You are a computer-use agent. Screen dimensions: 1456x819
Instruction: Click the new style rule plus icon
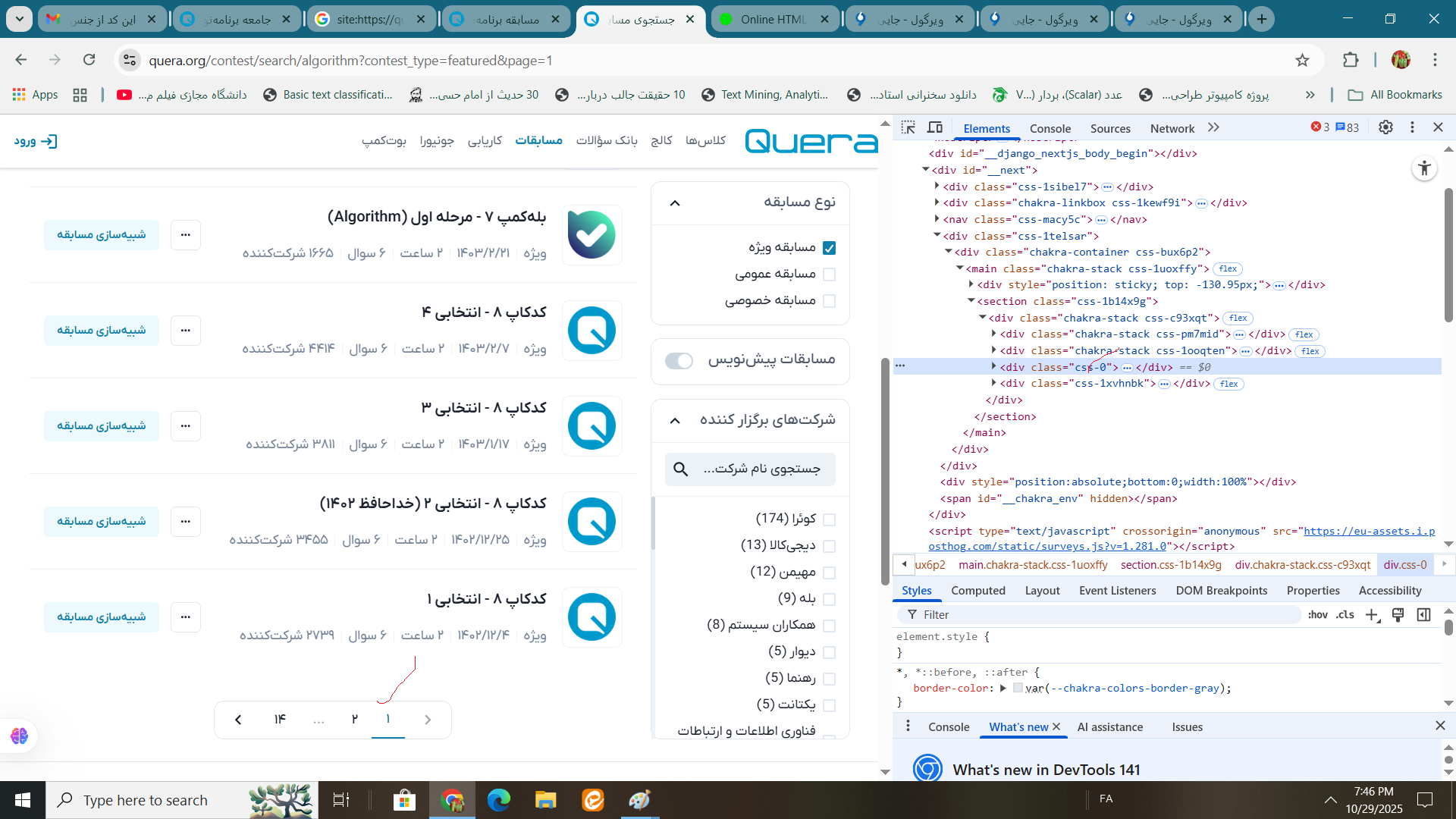coord(1372,615)
